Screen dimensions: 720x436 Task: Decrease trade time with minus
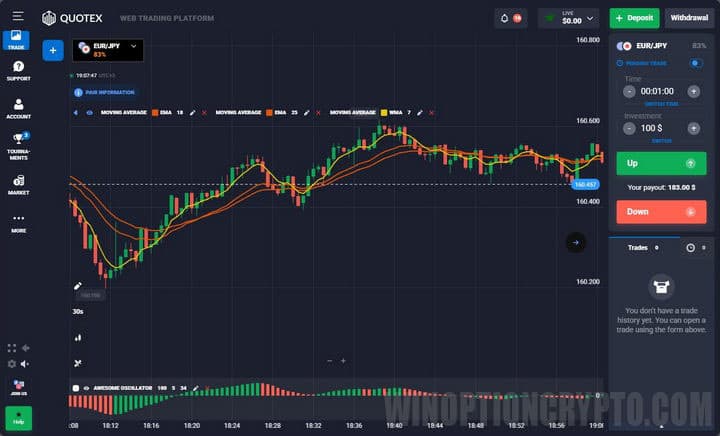tap(629, 91)
